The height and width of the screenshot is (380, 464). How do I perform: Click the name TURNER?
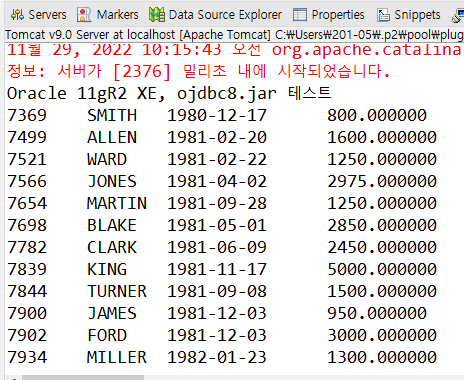click(x=117, y=291)
